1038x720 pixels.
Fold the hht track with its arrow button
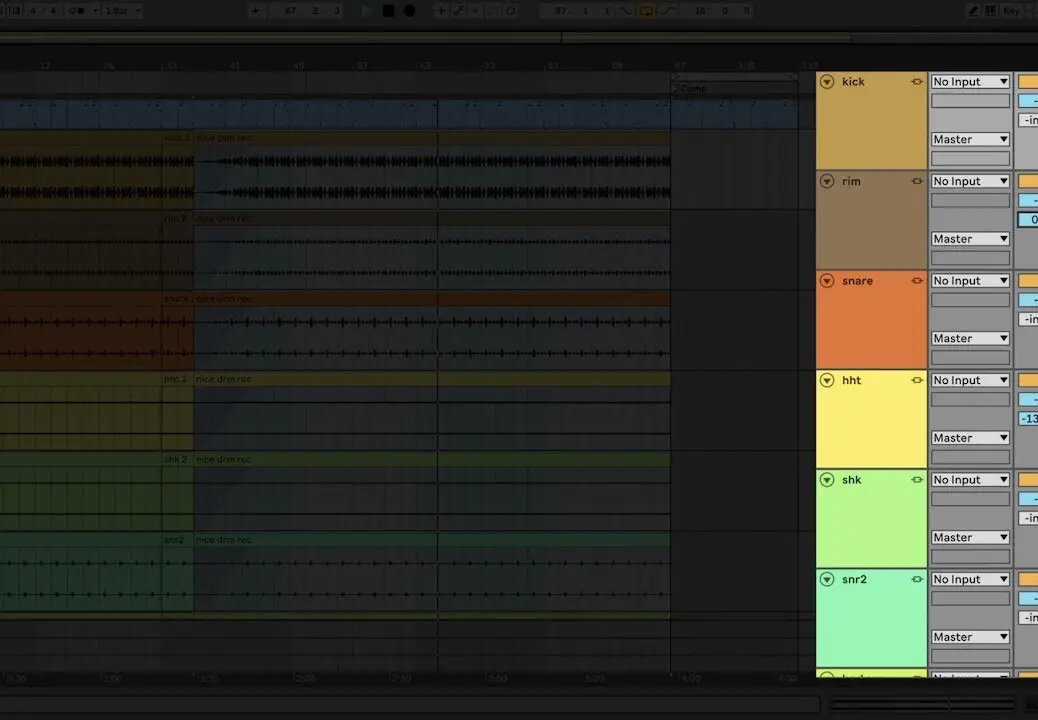(x=827, y=380)
